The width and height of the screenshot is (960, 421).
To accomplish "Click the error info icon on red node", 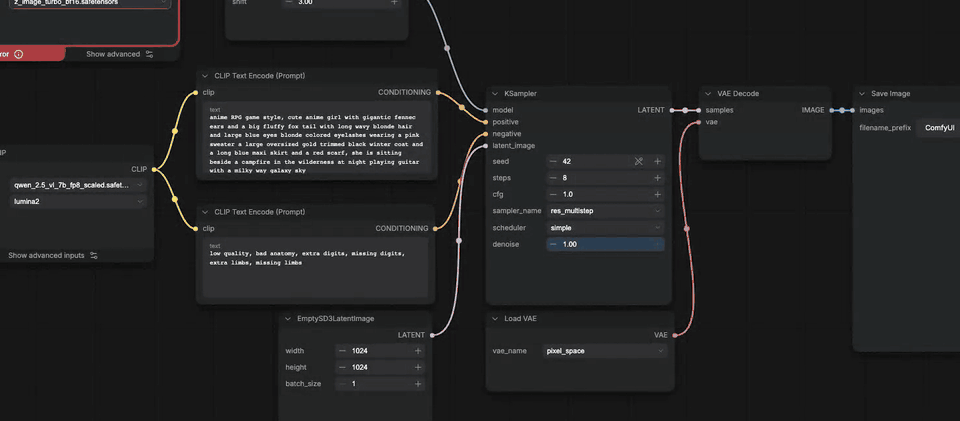I will coord(18,54).
